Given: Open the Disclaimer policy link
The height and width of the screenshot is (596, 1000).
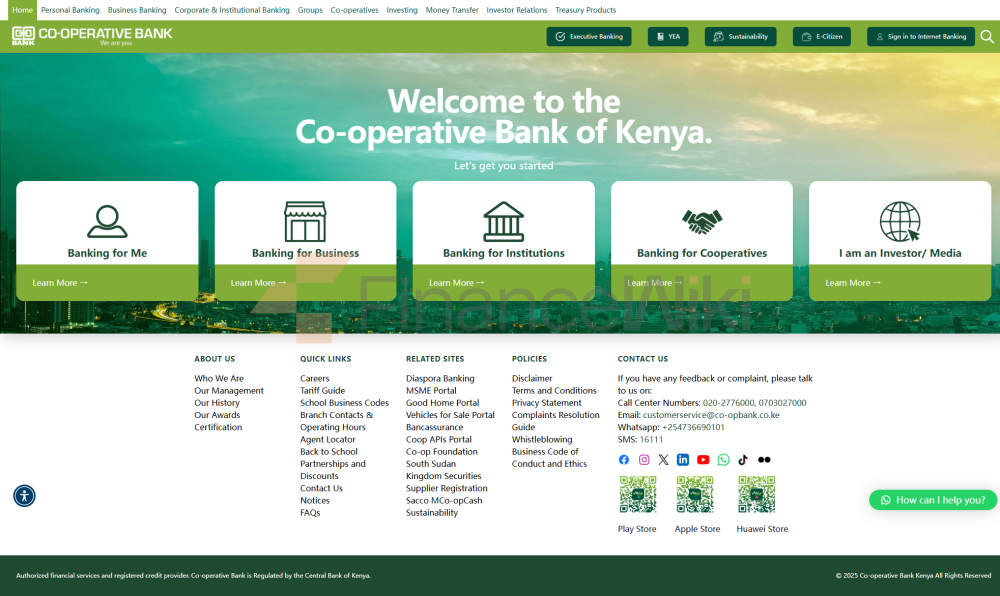Looking at the screenshot, I should pyautogui.click(x=532, y=378).
